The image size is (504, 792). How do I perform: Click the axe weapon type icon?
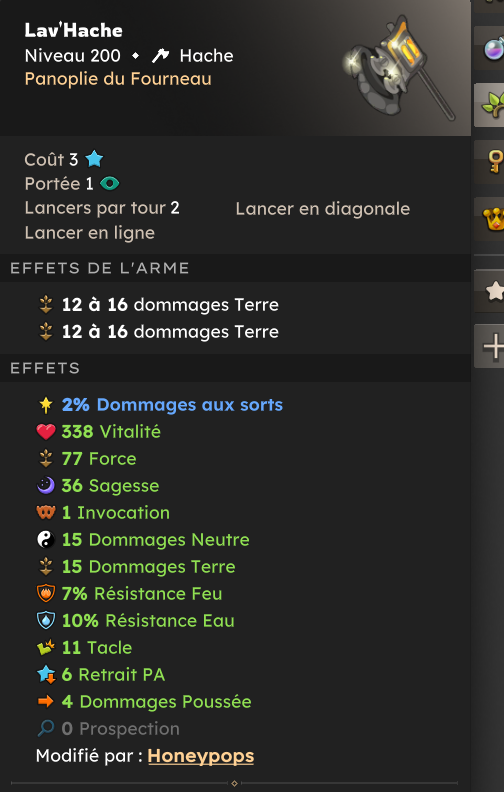tap(161, 56)
